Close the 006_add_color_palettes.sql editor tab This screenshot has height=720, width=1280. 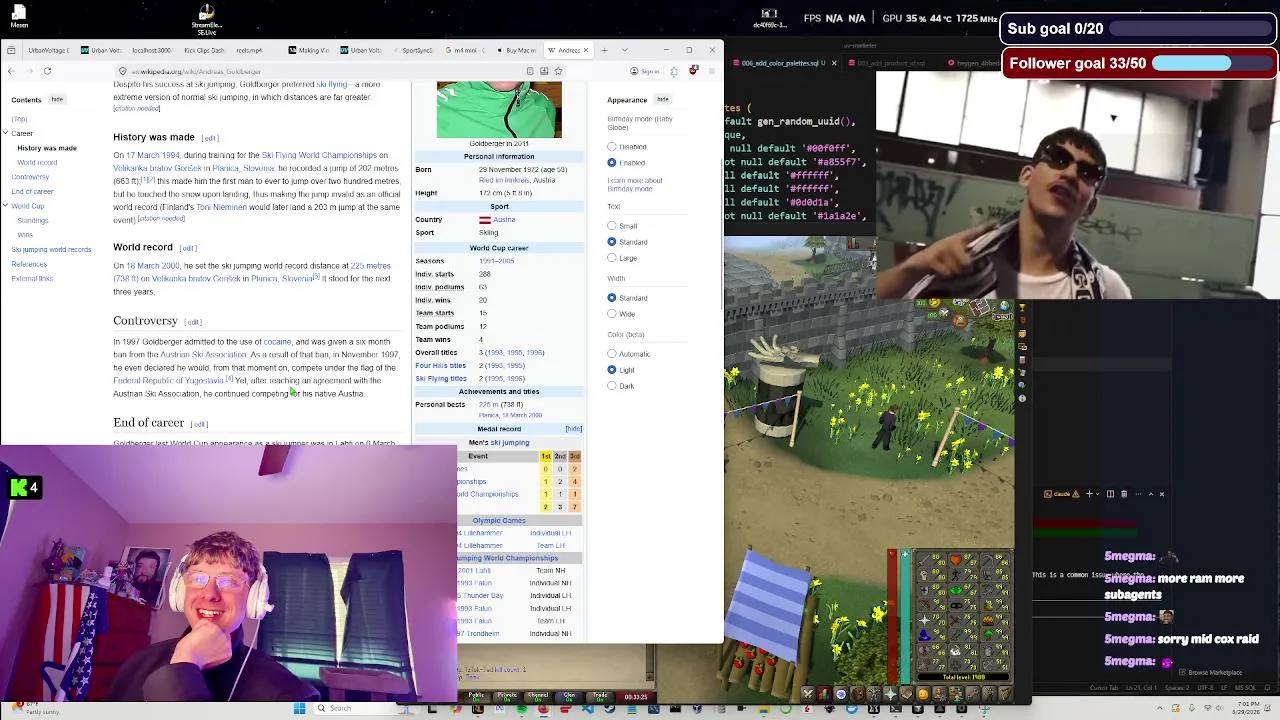[x=834, y=63]
